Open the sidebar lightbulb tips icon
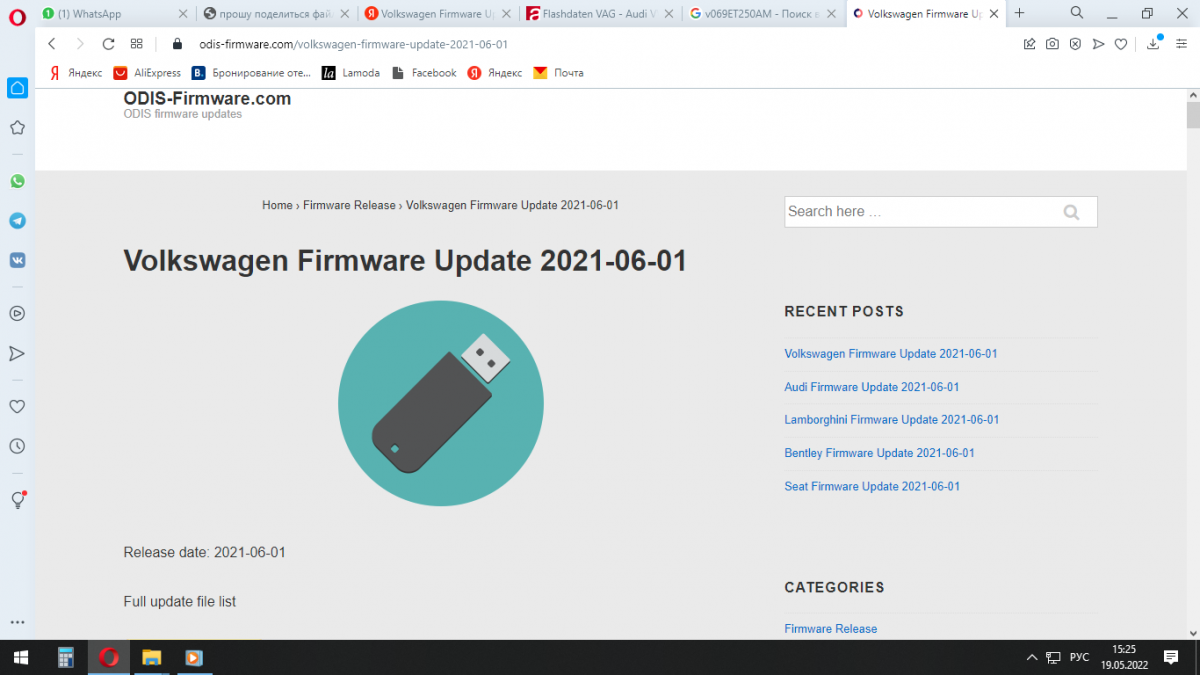 tap(17, 499)
